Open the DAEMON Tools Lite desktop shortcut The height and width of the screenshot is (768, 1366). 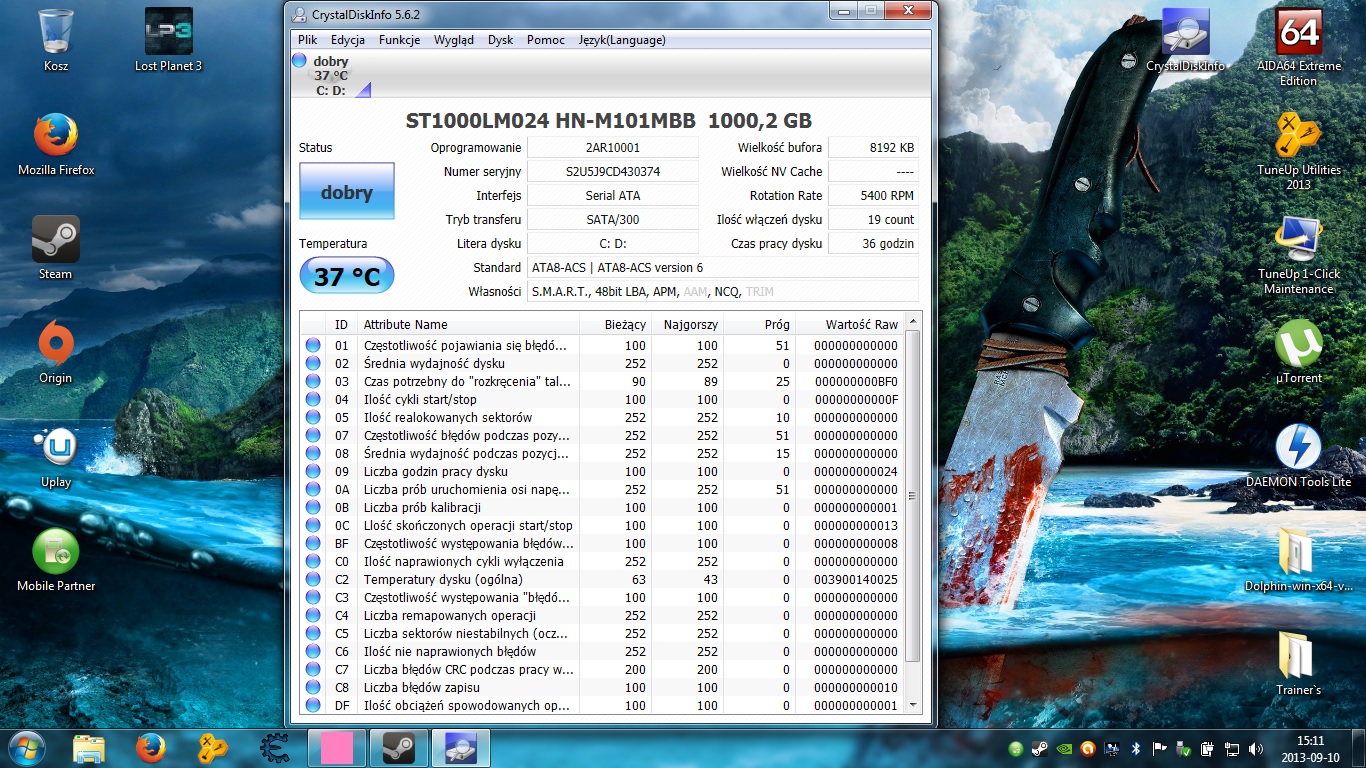pyautogui.click(x=1299, y=456)
